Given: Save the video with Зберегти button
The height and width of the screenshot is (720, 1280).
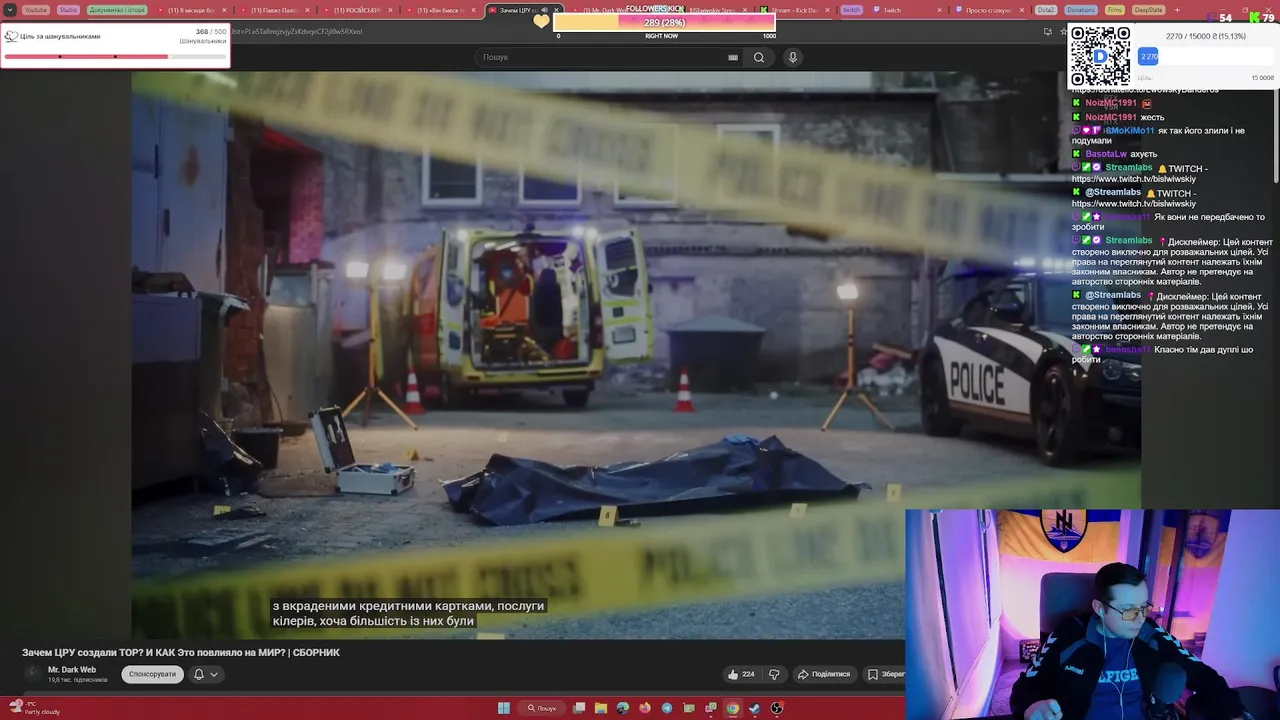Looking at the screenshot, I should 885,674.
